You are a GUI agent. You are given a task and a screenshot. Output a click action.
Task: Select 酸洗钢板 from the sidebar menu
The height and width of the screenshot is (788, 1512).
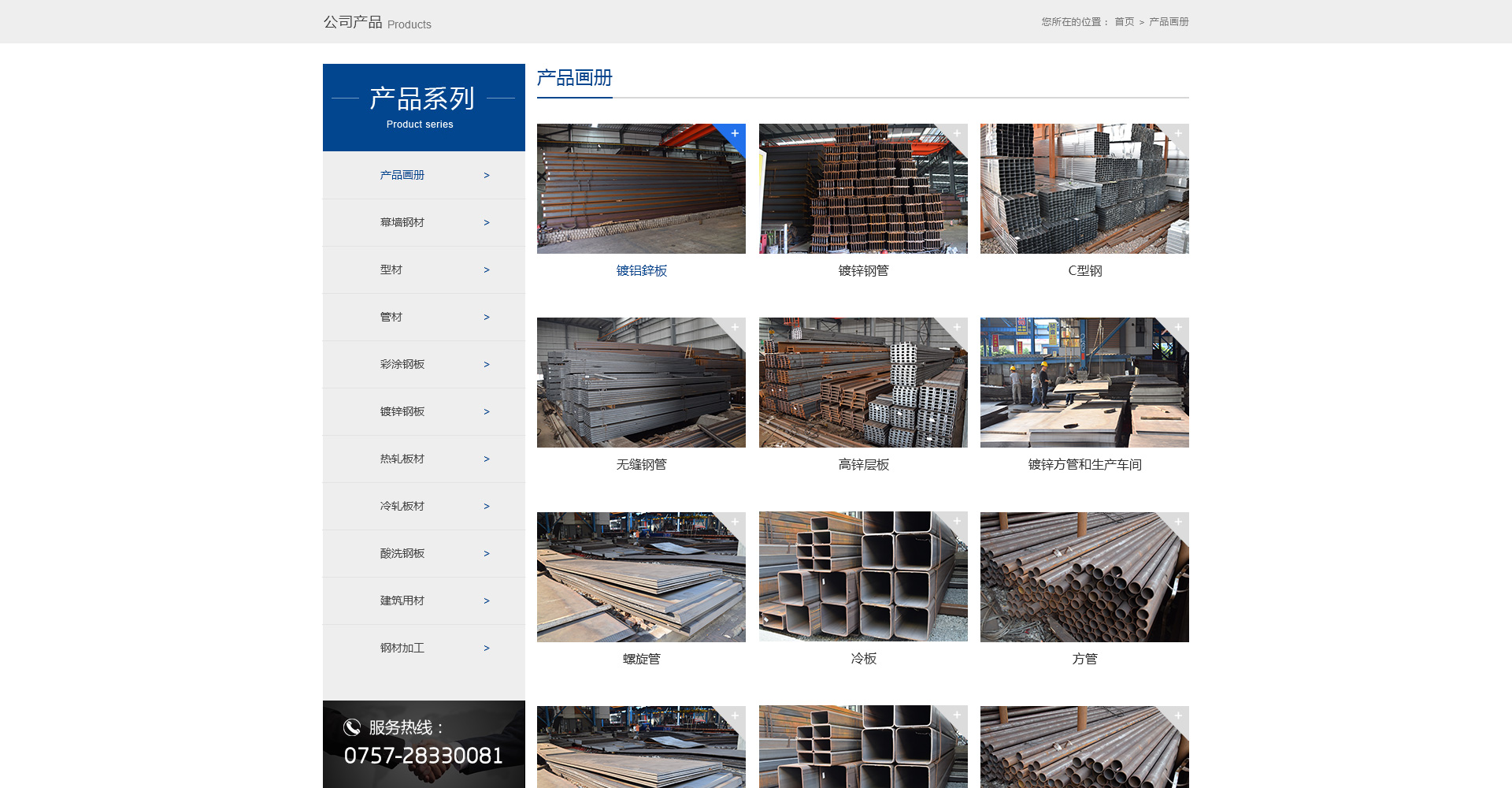tap(402, 553)
